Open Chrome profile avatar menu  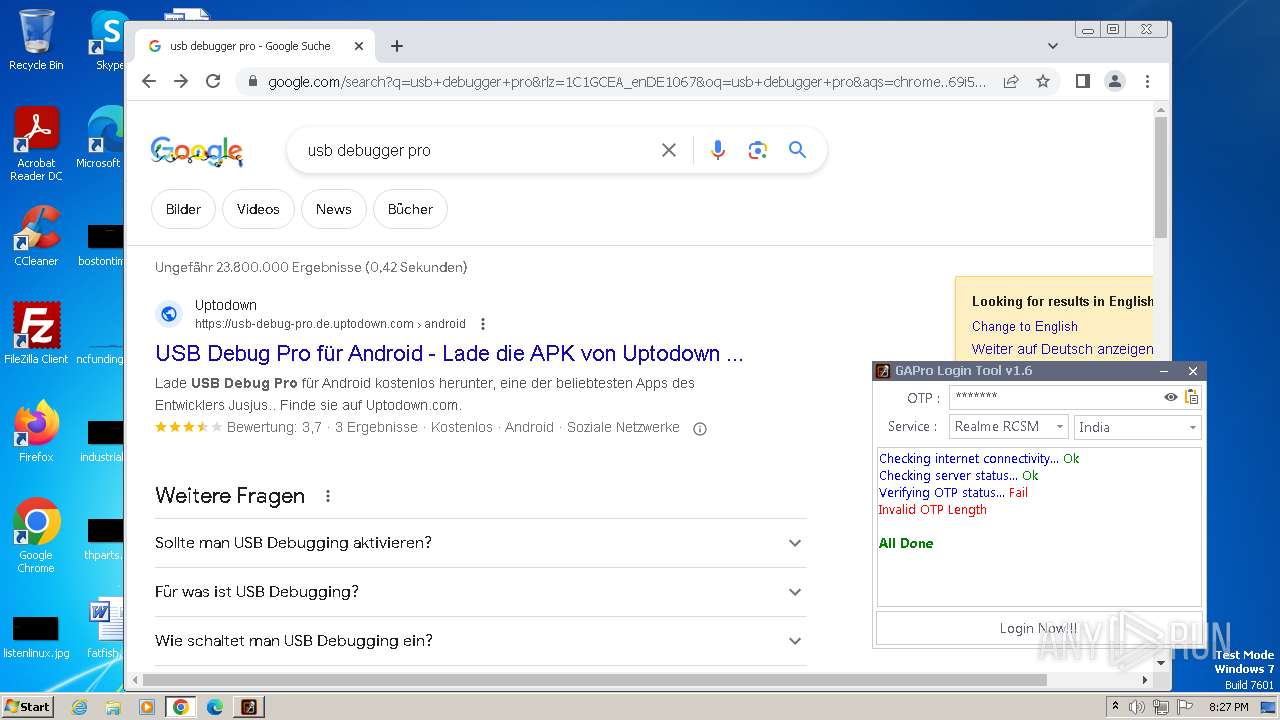(1115, 81)
